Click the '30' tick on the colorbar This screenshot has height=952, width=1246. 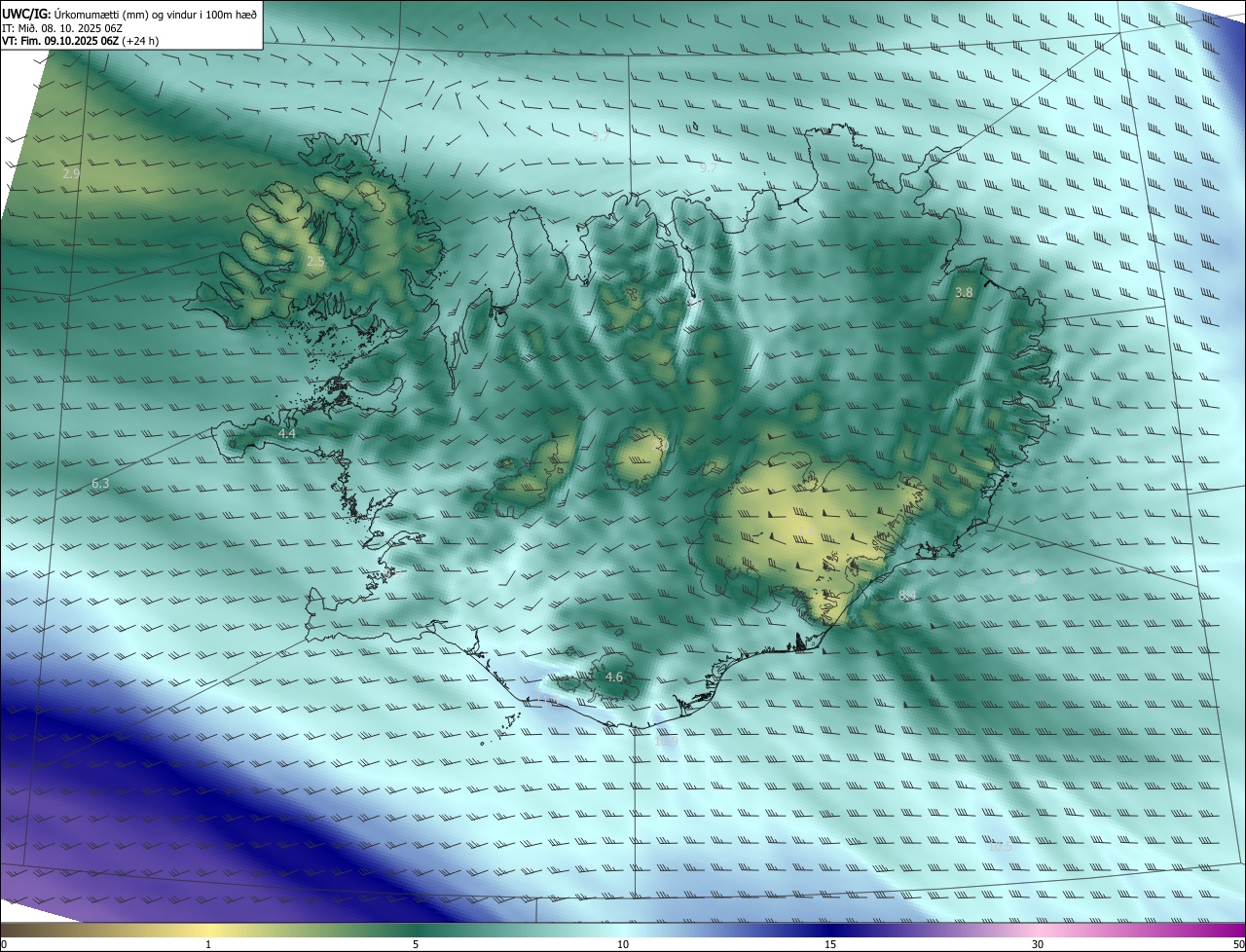click(x=1038, y=944)
